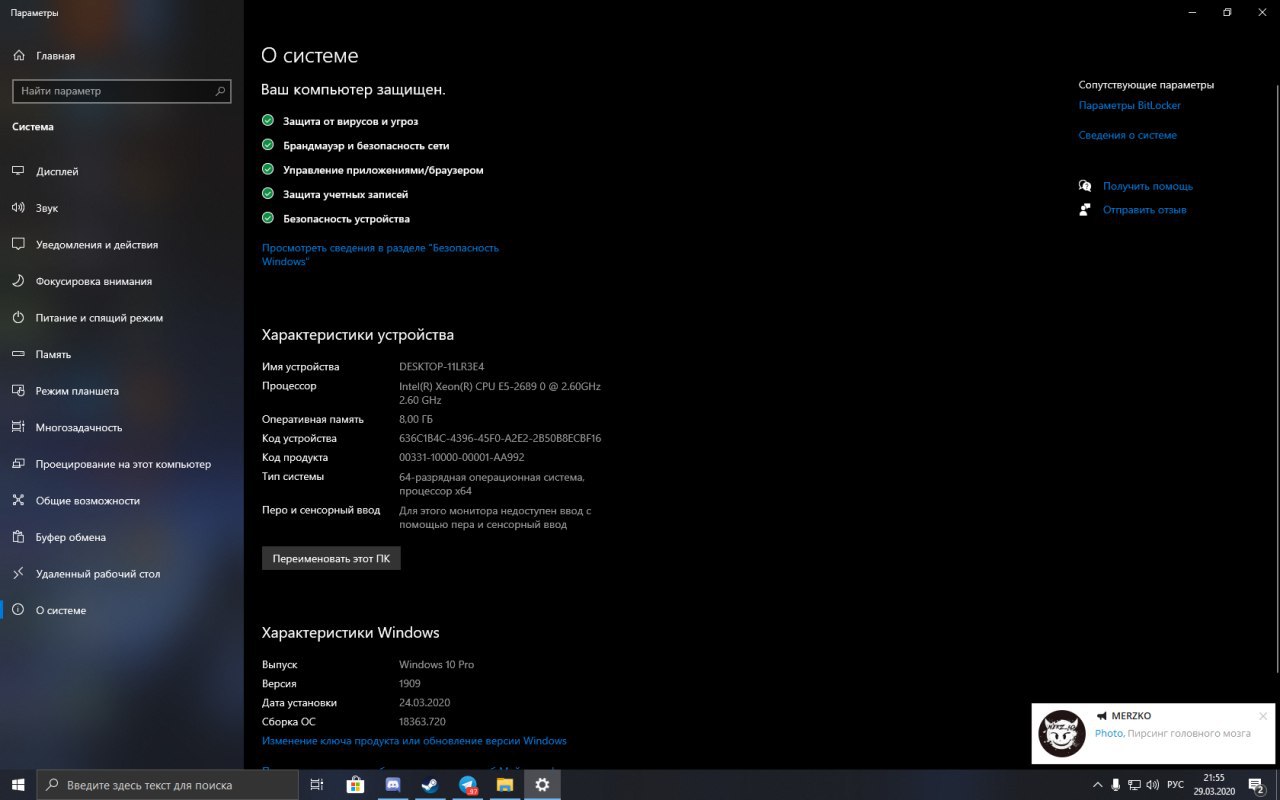Show hidden tray icons chevron
Viewport: 1280px width, 800px height.
tap(1098, 785)
